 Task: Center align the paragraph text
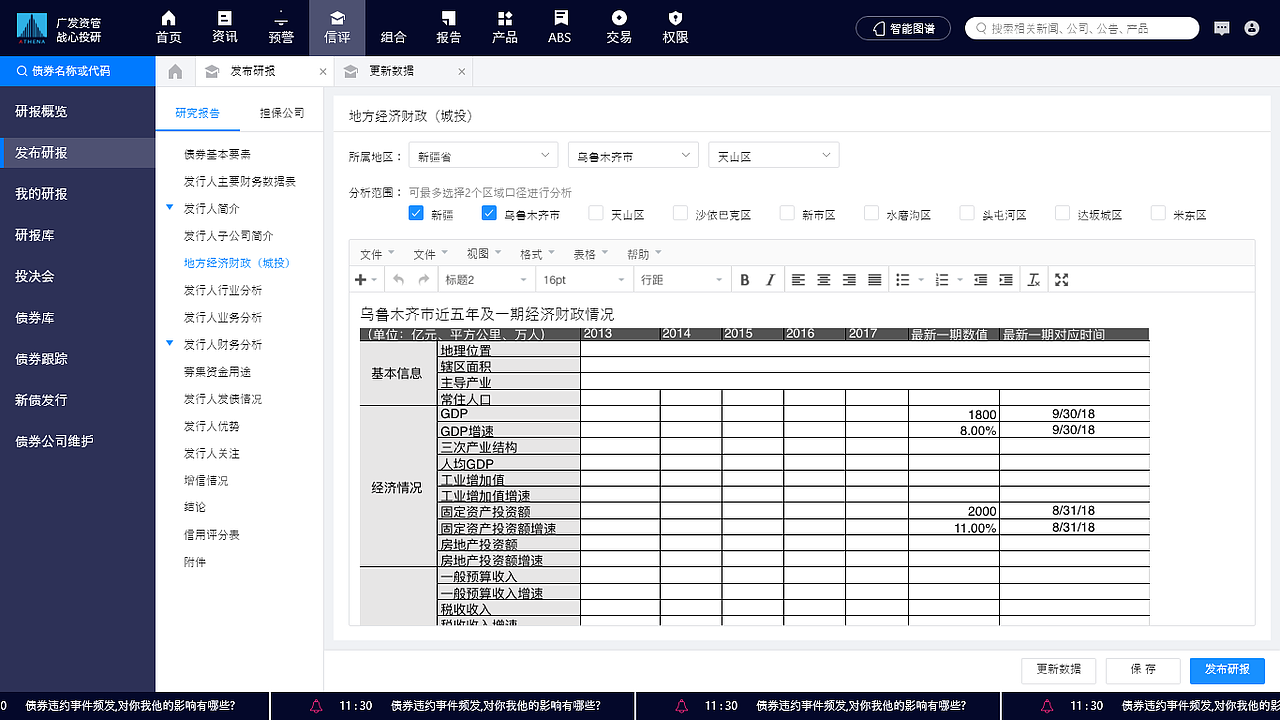823,280
